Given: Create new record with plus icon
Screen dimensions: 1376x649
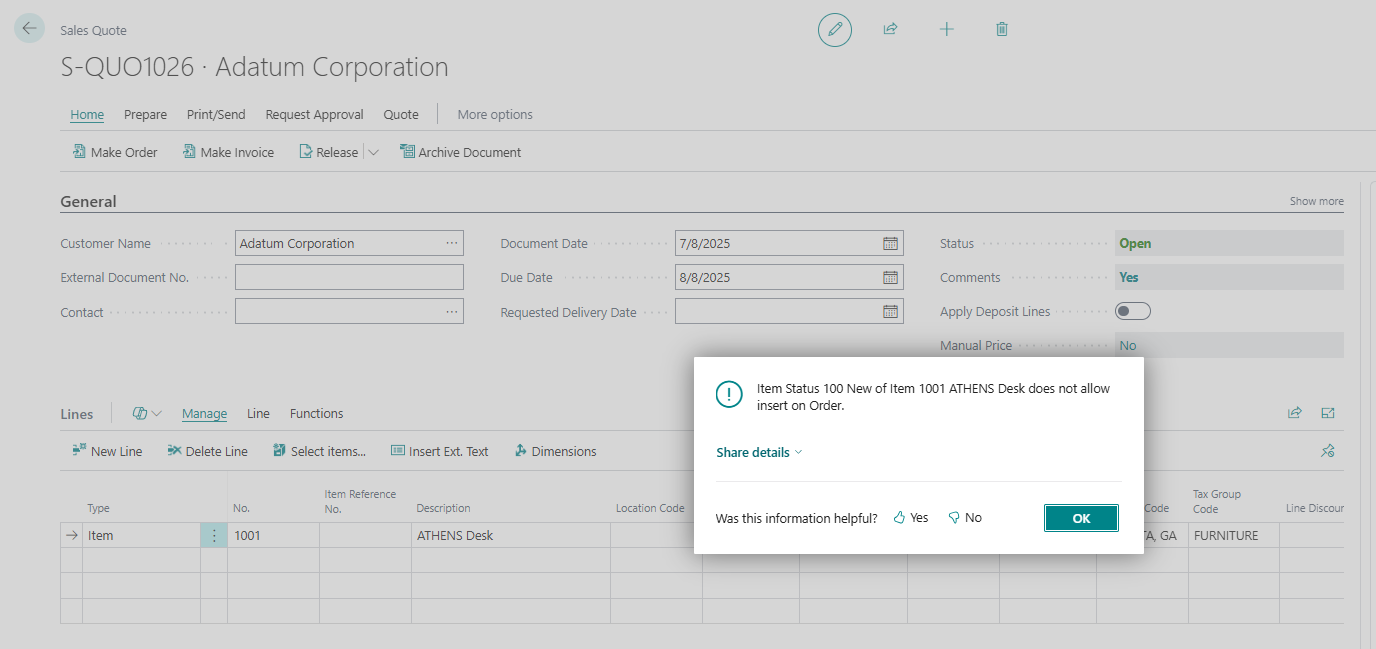Looking at the screenshot, I should click(x=946, y=30).
